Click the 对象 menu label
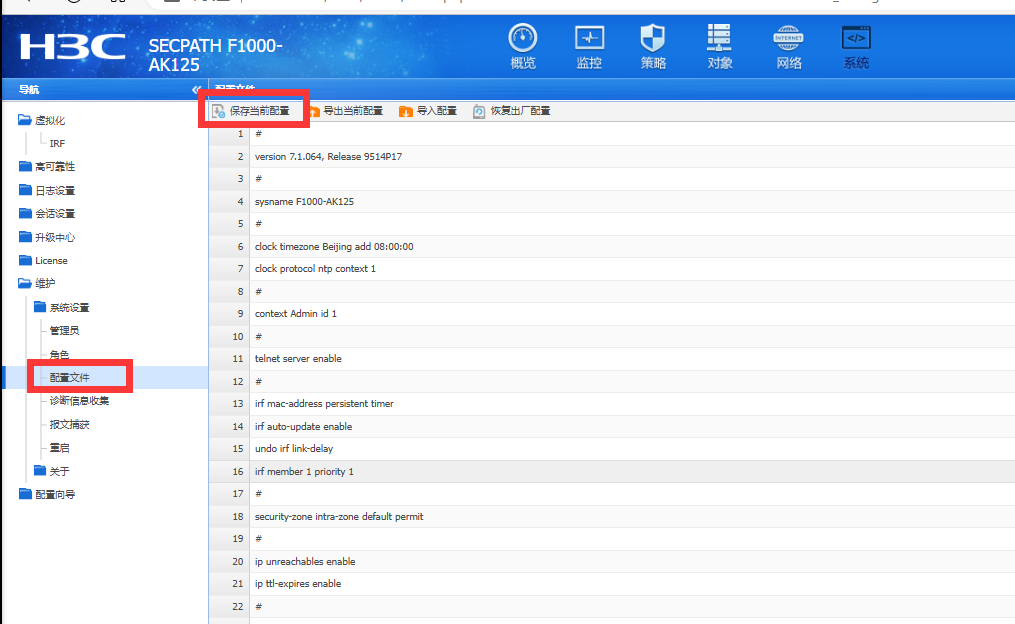 point(720,63)
